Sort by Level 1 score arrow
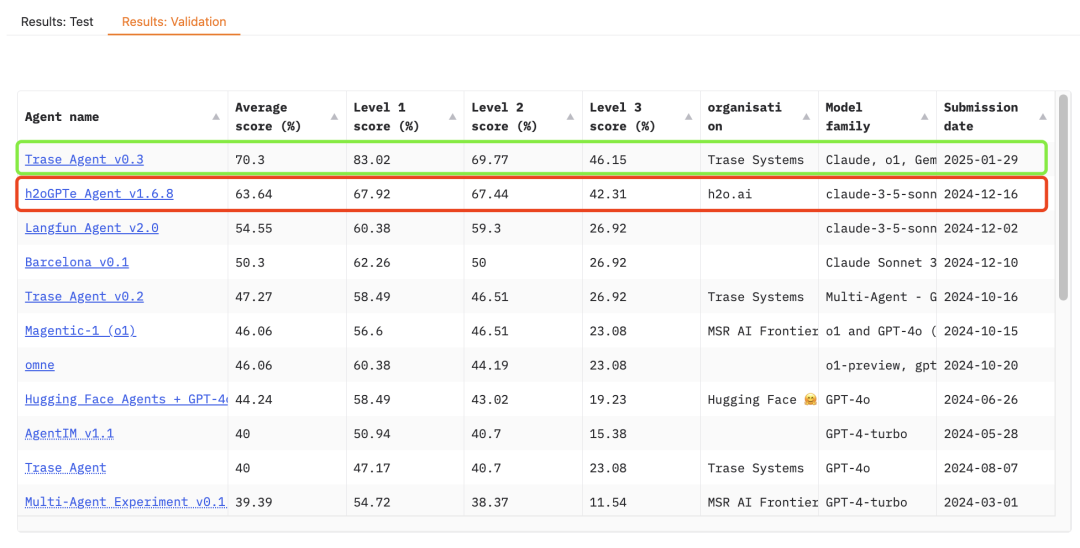The width and height of the screenshot is (1080, 548). click(453, 117)
